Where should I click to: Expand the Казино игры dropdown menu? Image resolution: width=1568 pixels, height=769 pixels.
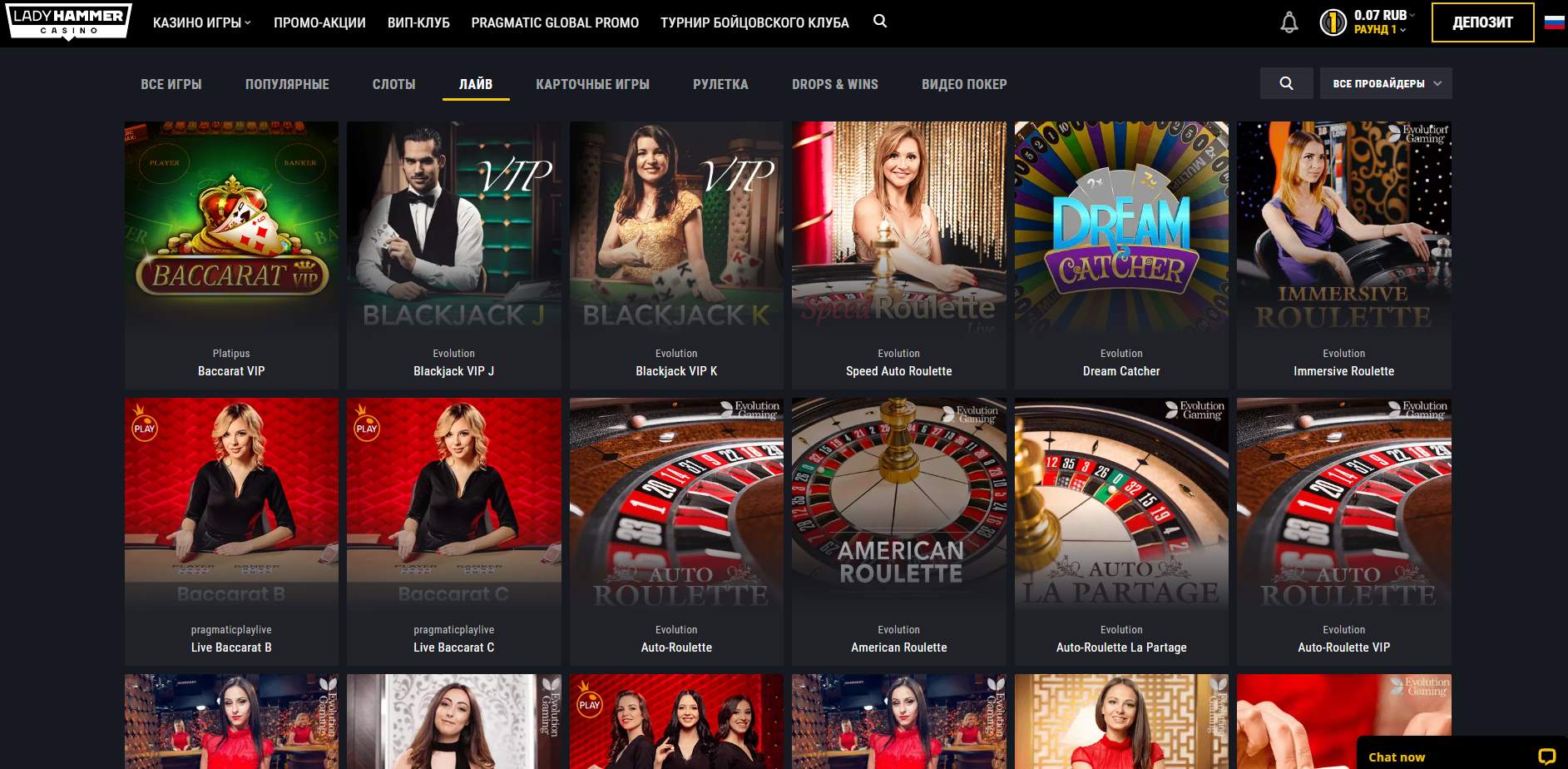[x=201, y=22]
